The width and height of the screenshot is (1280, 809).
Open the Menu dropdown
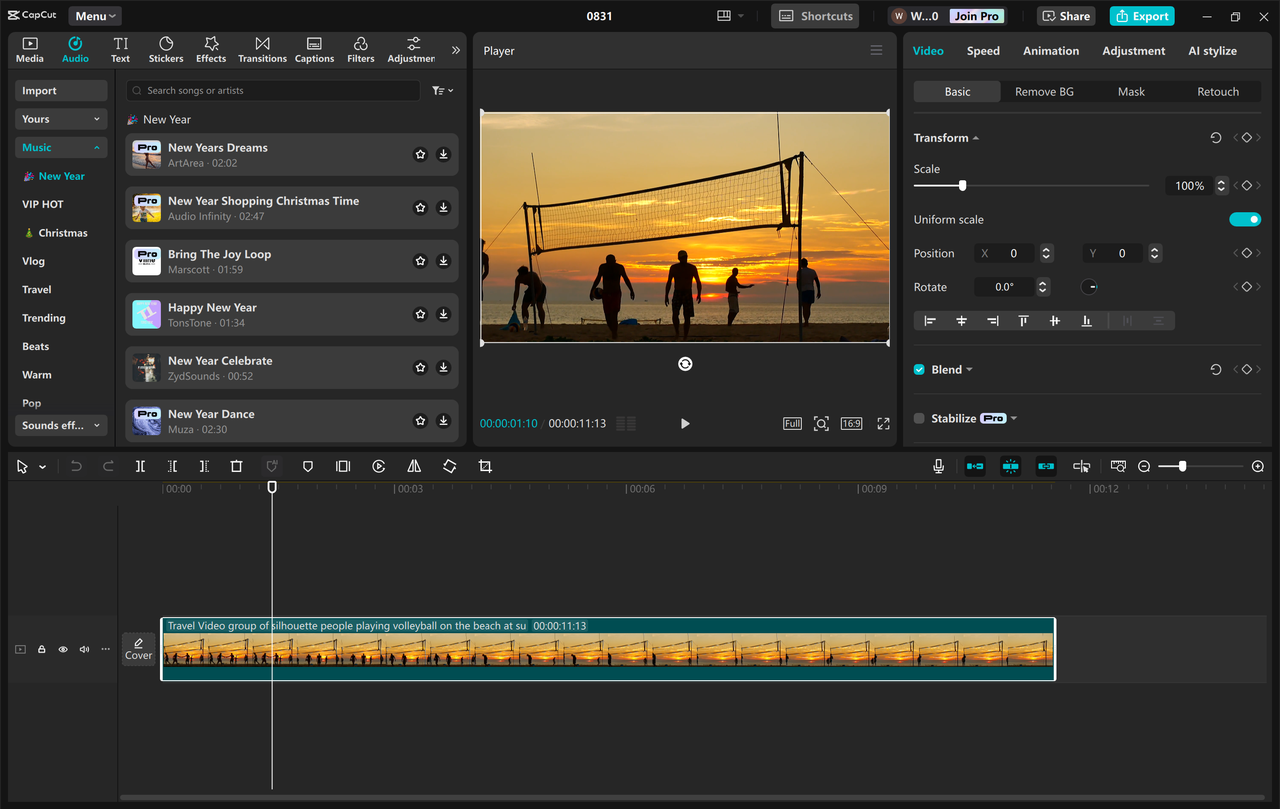[95, 16]
